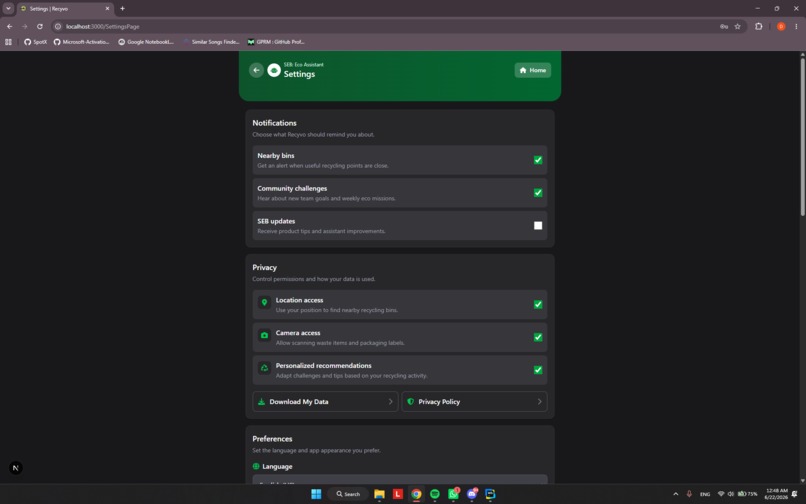Open the Windows Start menu
Viewport: 806px width, 504px height.
(x=316, y=494)
